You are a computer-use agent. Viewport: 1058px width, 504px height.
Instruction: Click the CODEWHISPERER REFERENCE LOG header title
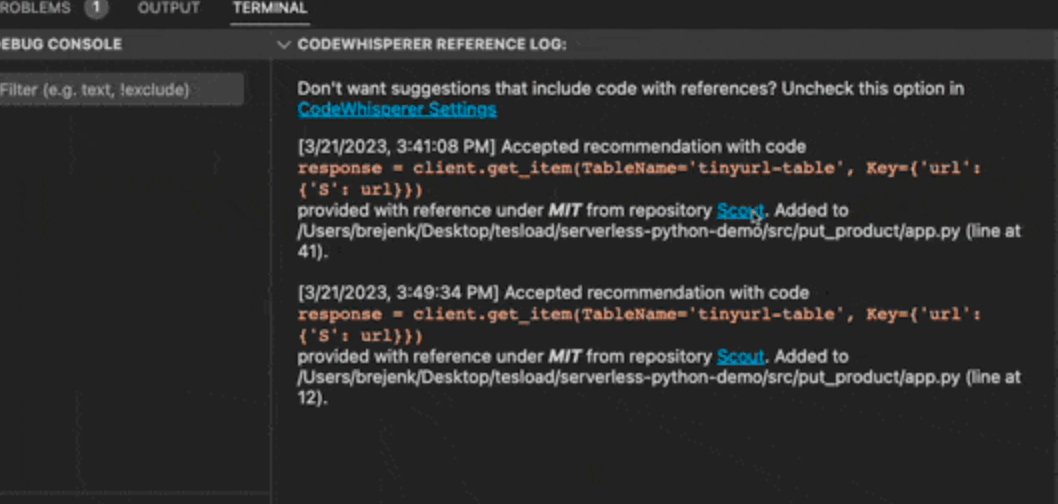(x=432, y=45)
